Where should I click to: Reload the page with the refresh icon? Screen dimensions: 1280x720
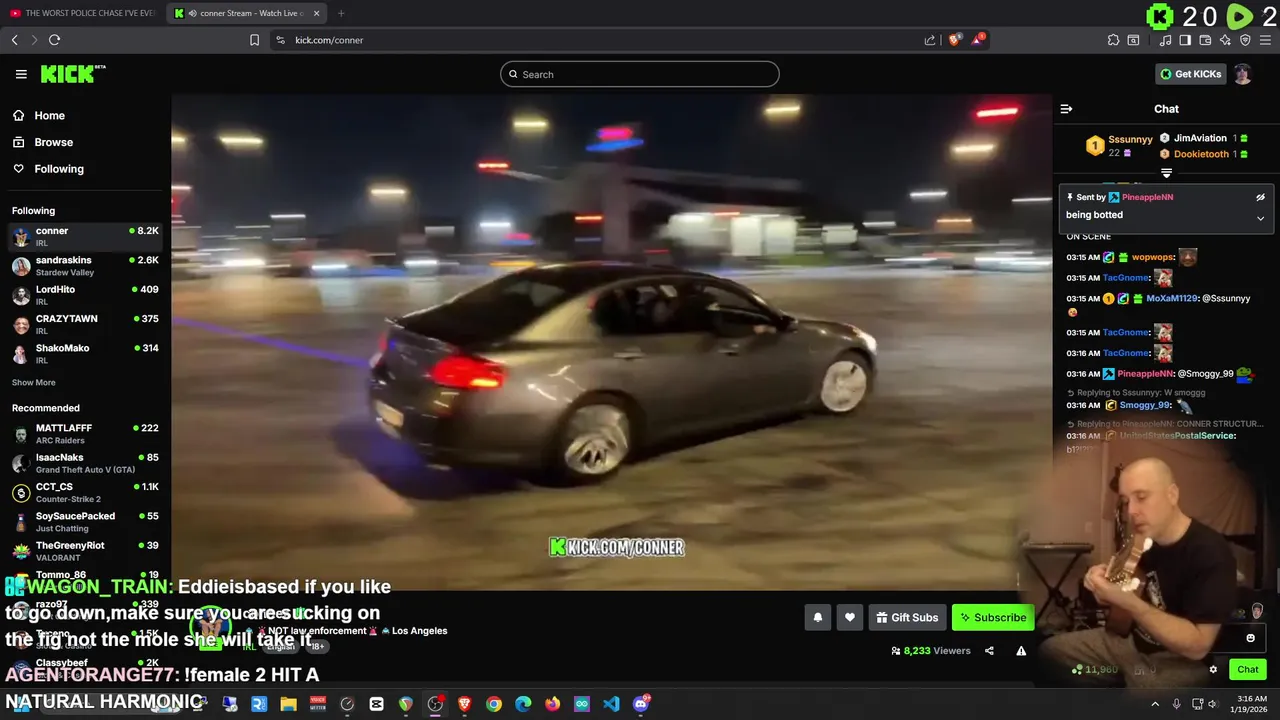pos(54,40)
